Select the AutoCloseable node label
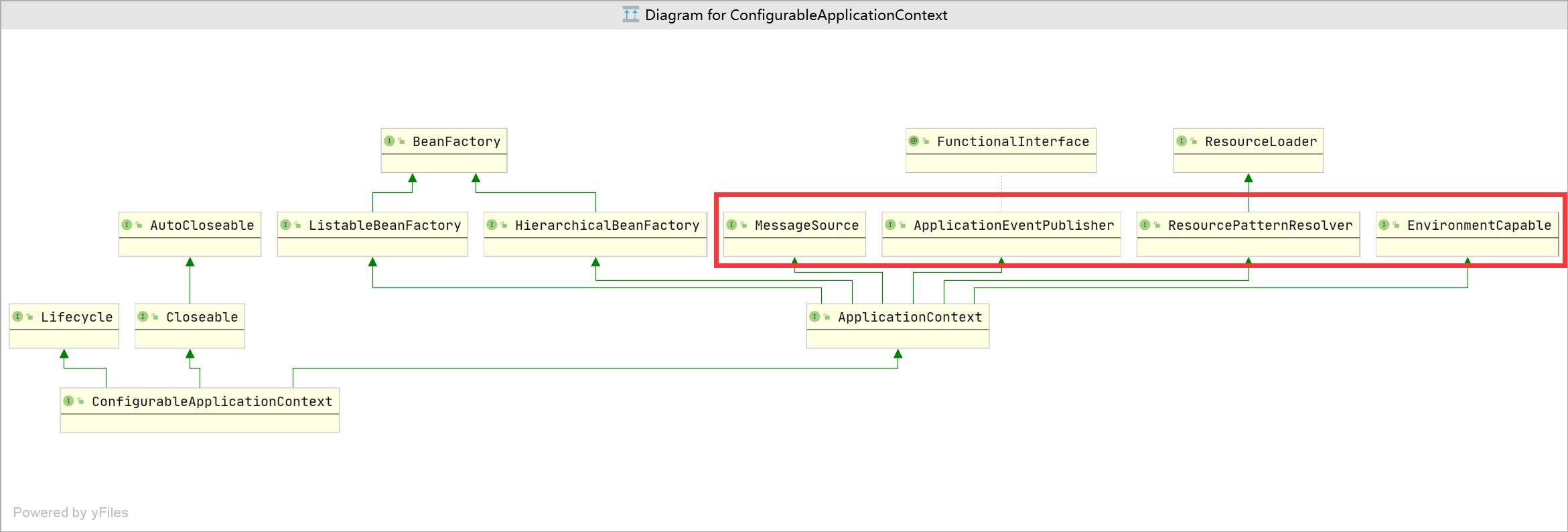Viewport: 1568px width, 532px height. (x=202, y=225)
